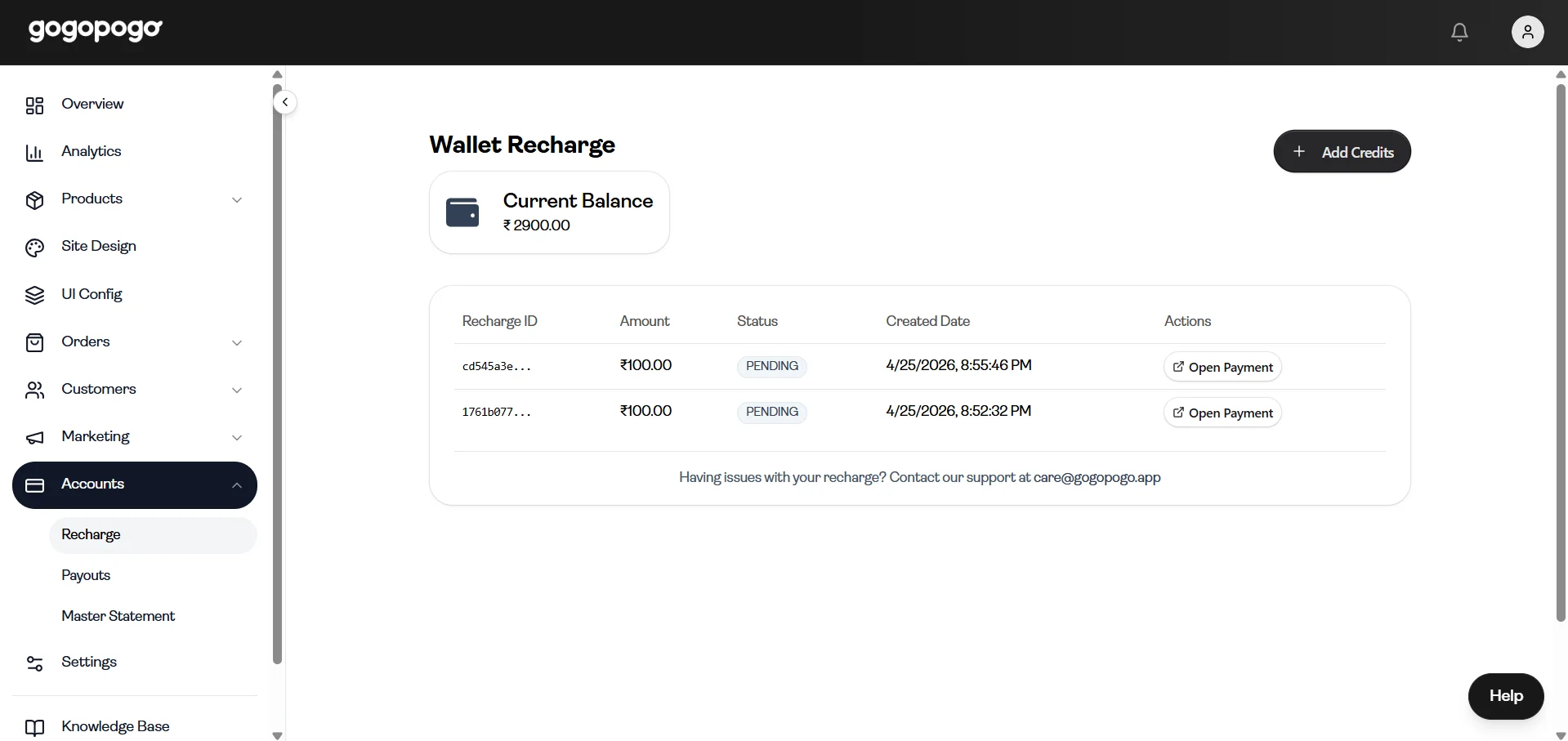
Task: Click the Knowledge Base book icon
Action: 34,727
